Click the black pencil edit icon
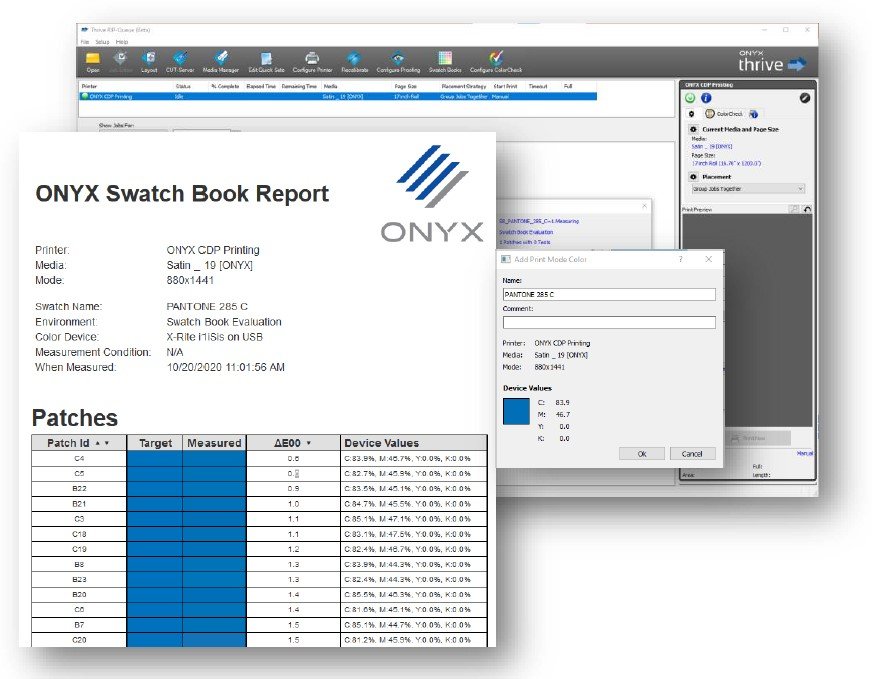Viewport: 872px width, 679px height. (x=805, y=98)
